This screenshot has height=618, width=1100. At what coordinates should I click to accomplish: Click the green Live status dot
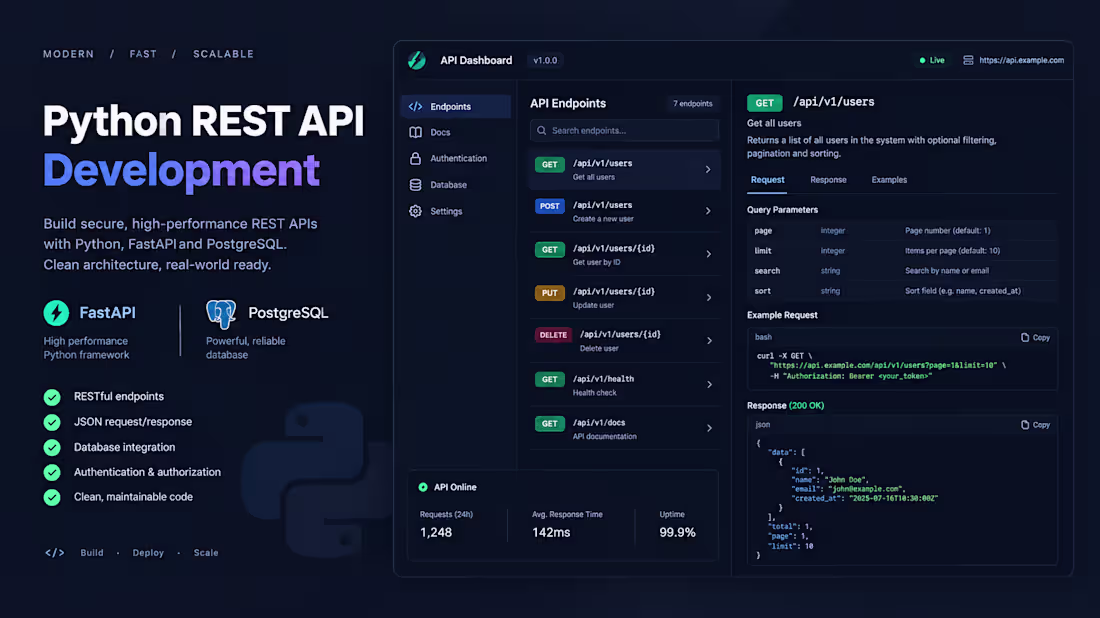point(923,60)
